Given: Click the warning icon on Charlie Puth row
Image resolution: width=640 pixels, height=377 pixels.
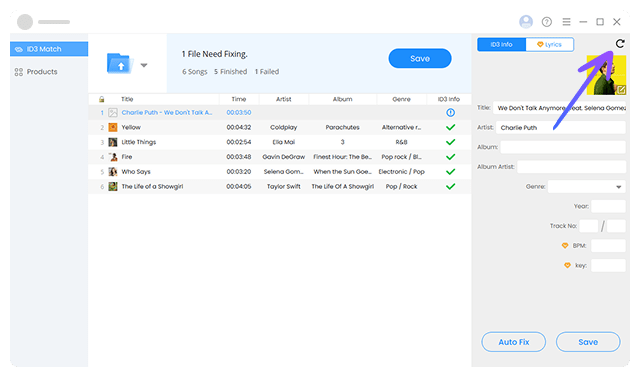Looking at the screenshot, I should click(450, 113).
